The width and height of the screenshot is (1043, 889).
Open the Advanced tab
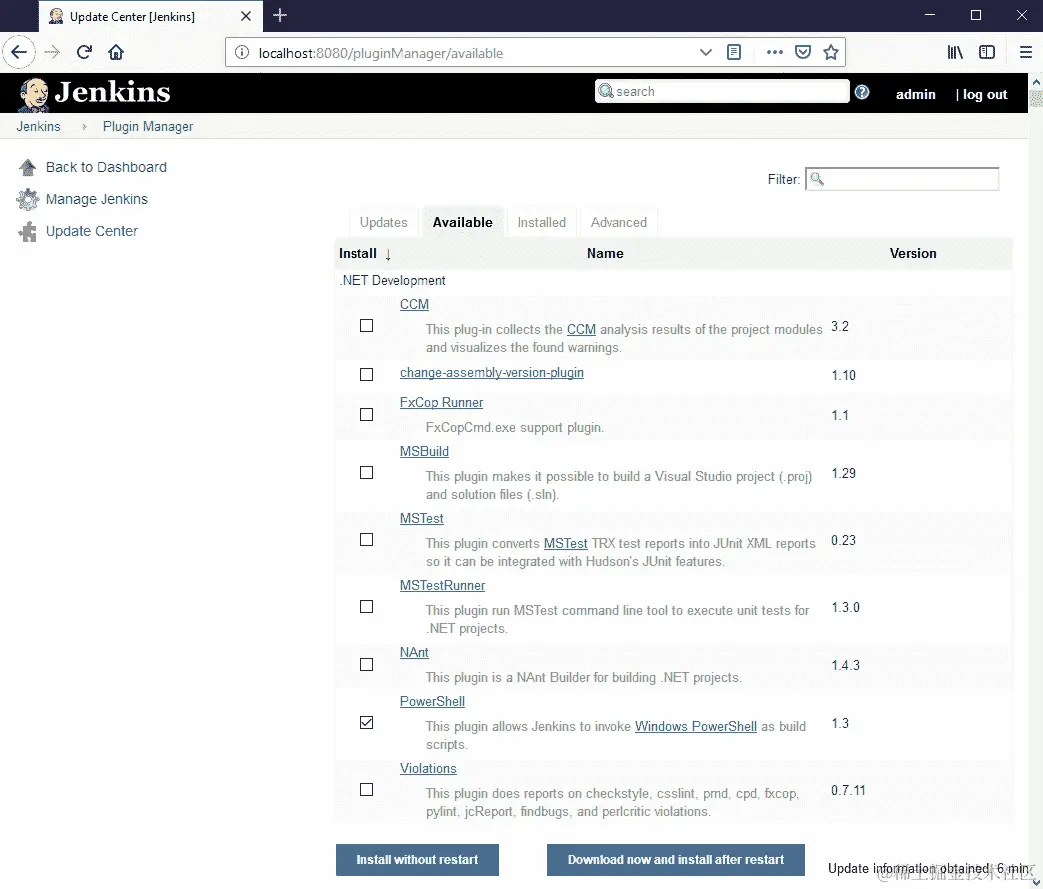tap(619, 222)
